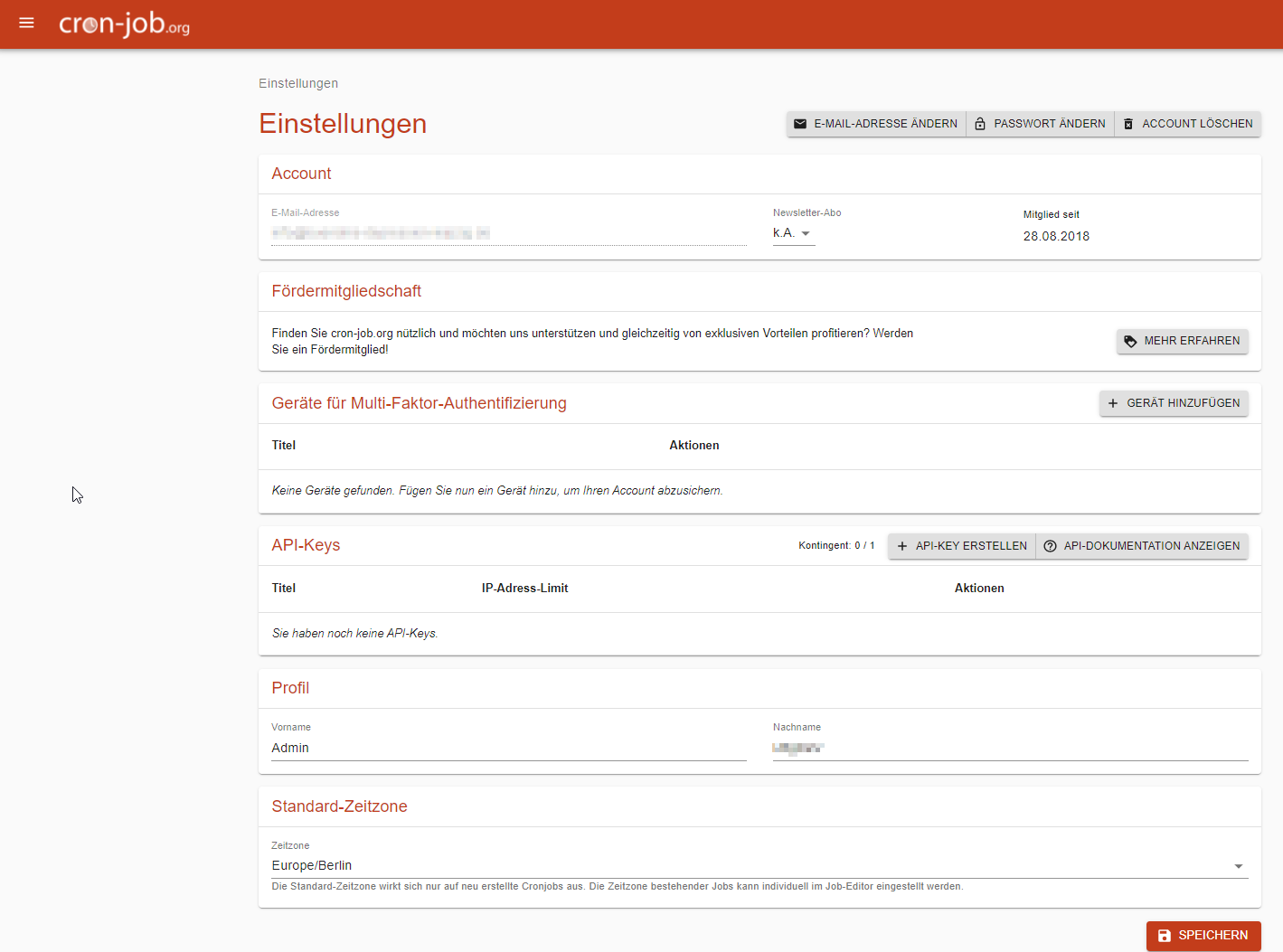Screen dimensions: 1283x952
Task: Click the cron-job.org logo
Action: [x=125, y=24]
